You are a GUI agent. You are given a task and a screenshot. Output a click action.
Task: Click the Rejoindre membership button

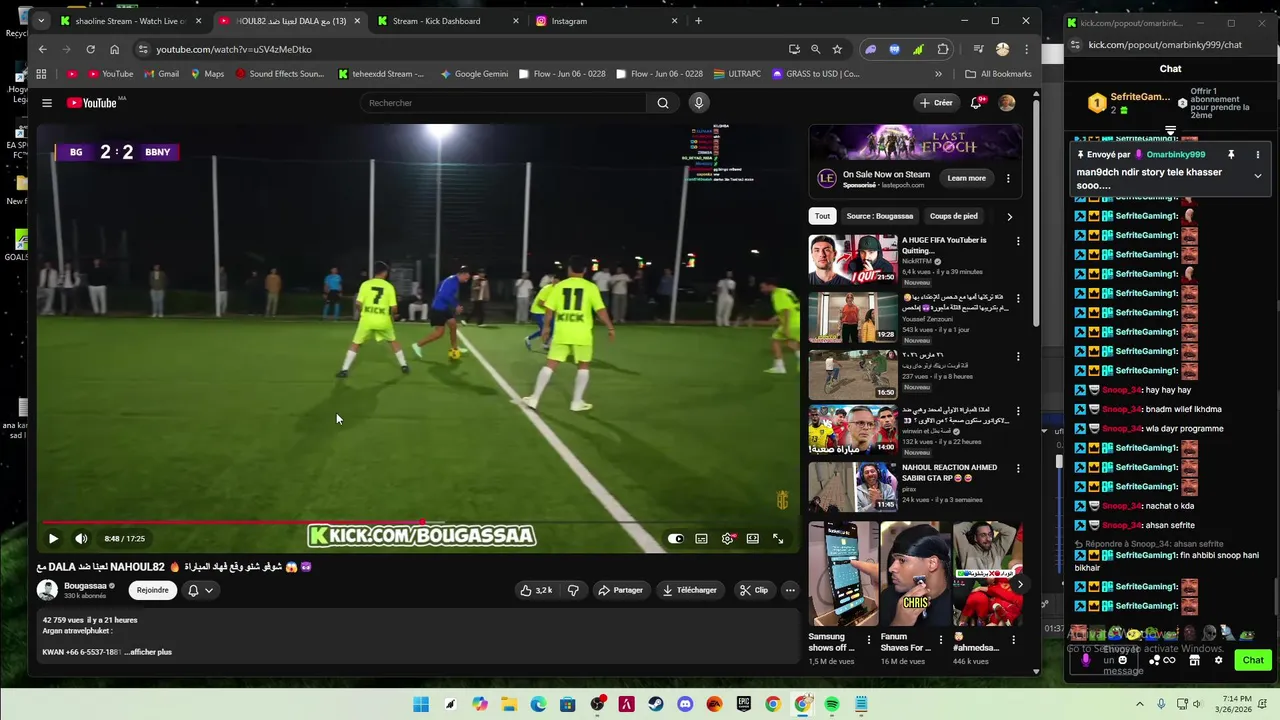152,590
